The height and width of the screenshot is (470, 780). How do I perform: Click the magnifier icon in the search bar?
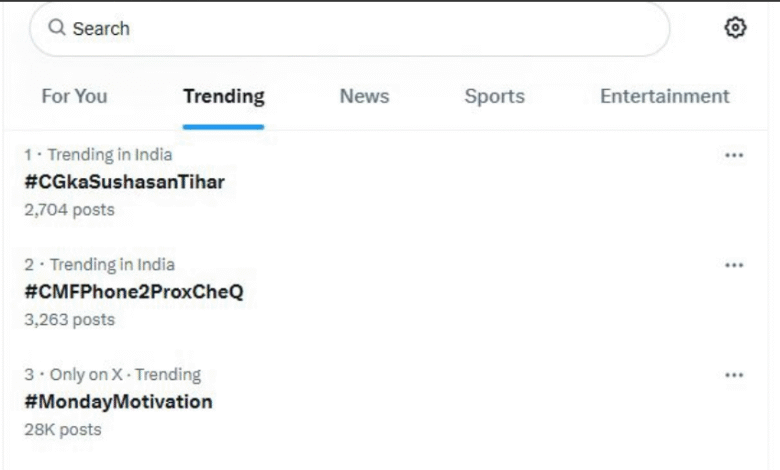(x=57, y=28)
